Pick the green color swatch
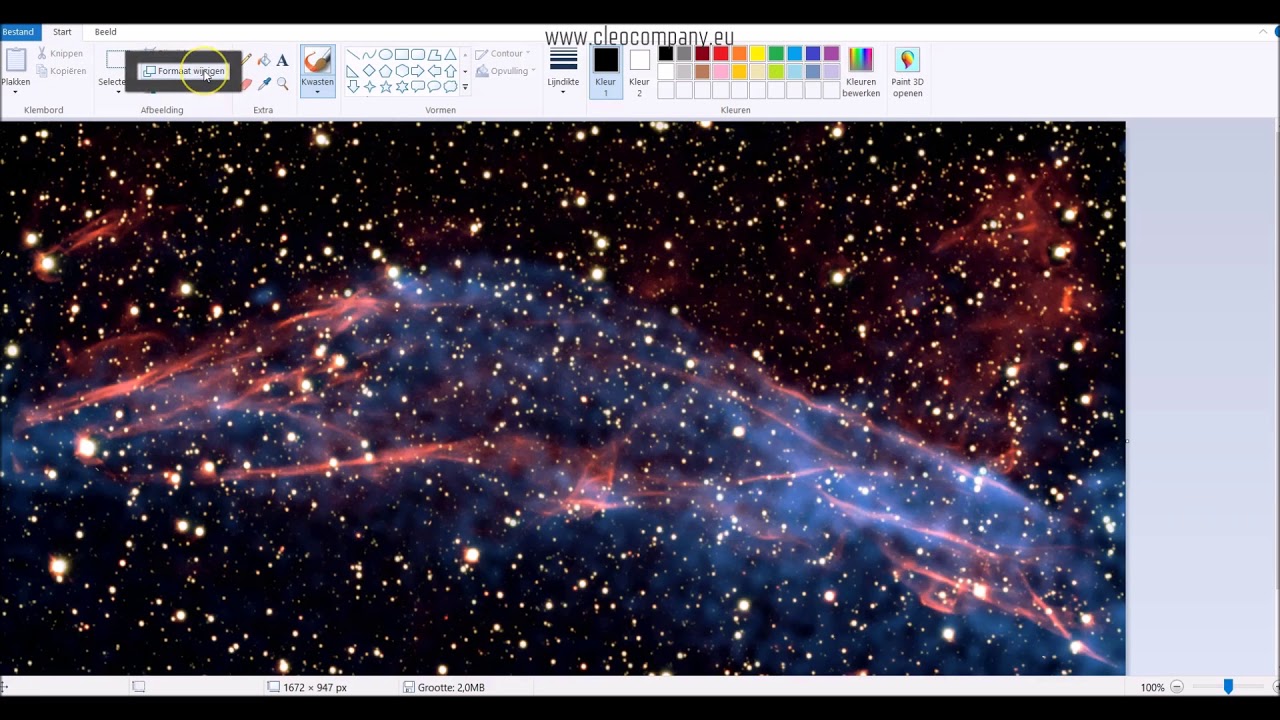Image resolution: width=1280 pixels, height=720 pixels. tap(776, 54)
